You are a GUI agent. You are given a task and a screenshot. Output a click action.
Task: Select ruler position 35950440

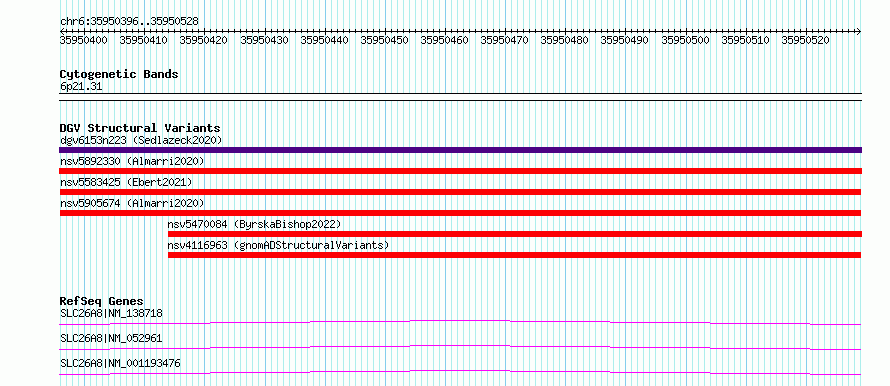click(x=324, y=40)
